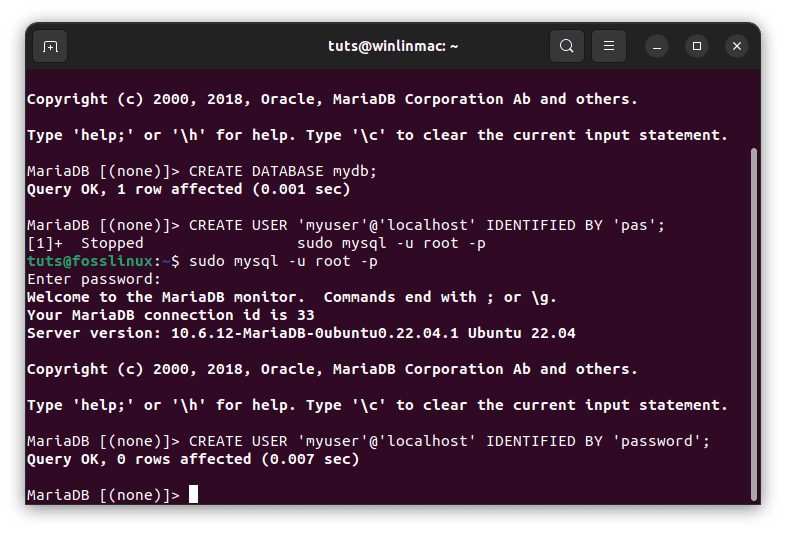Screen dimensions: 786x533
Task: Click 'sudo mysql -u root -p' after green prompt
Action: 283,261
